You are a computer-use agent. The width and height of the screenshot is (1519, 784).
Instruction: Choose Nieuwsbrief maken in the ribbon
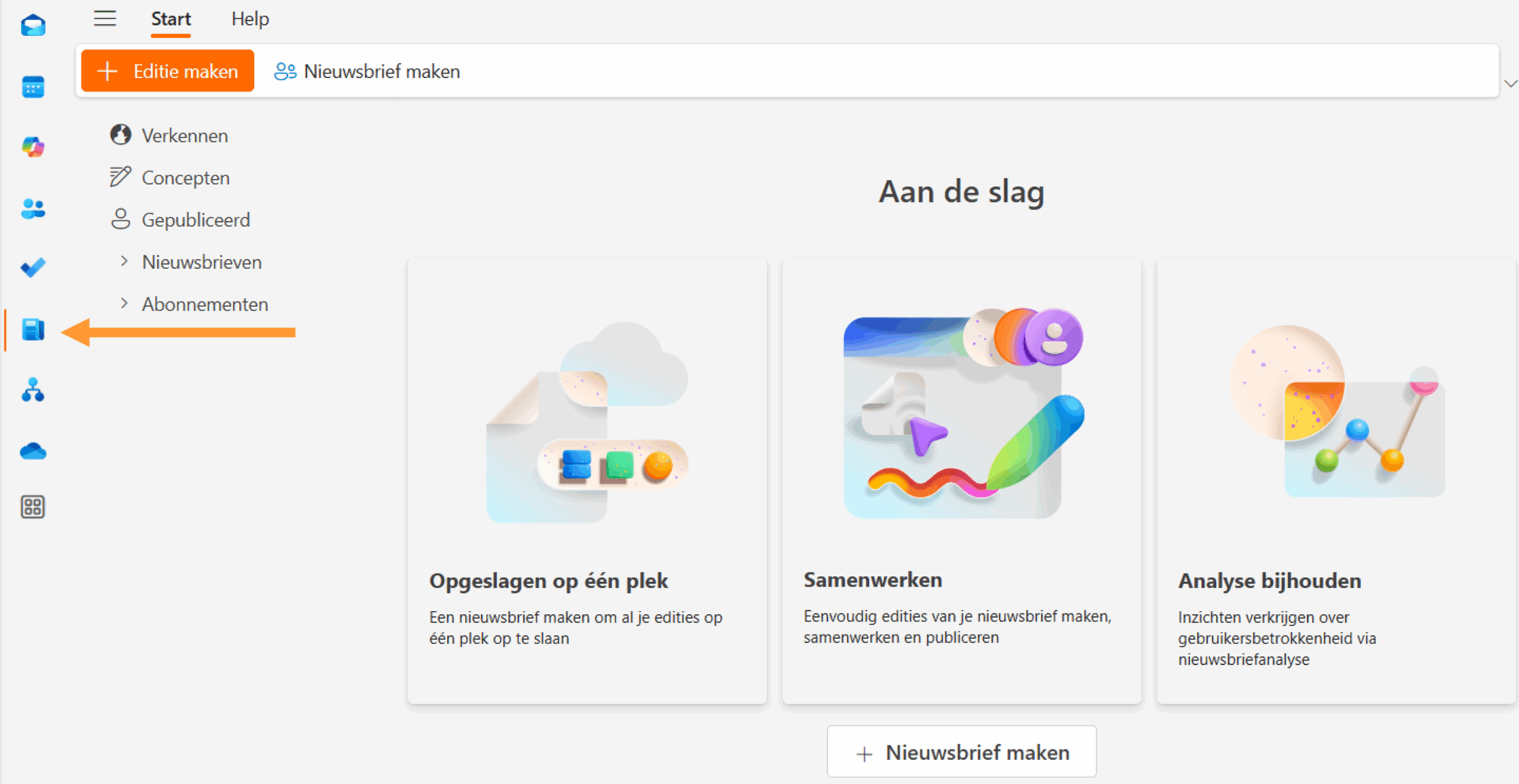point(367,71)
